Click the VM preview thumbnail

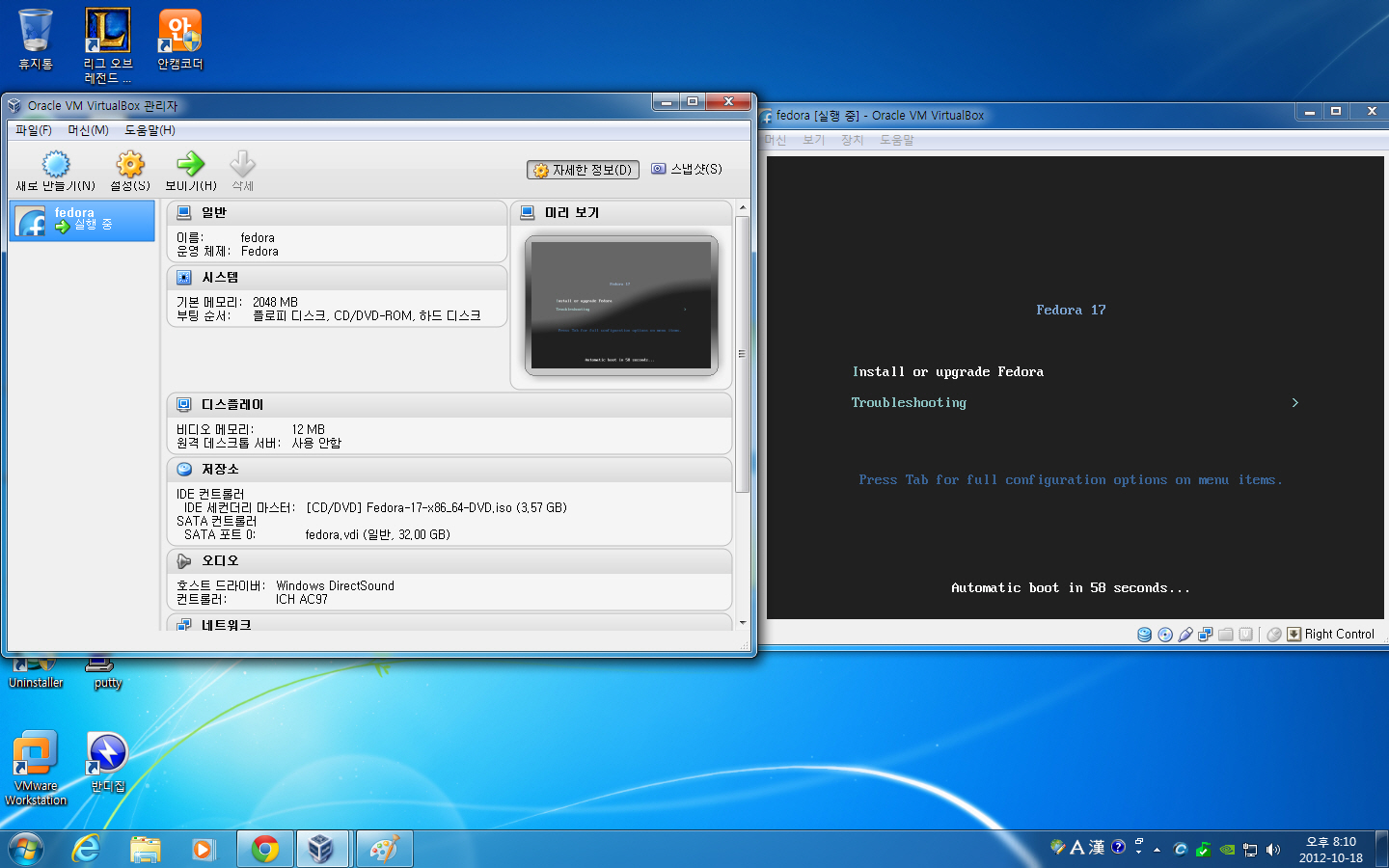[x=621, y=305]
